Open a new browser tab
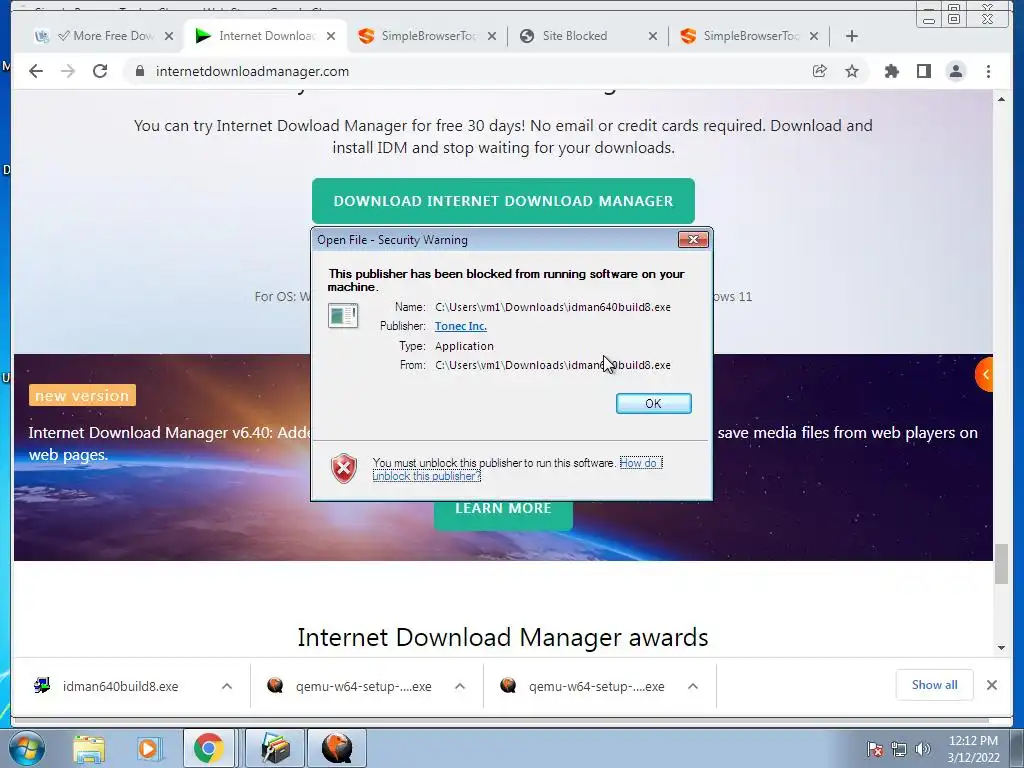The image size is (1024, 768). [x=852, y=36]
